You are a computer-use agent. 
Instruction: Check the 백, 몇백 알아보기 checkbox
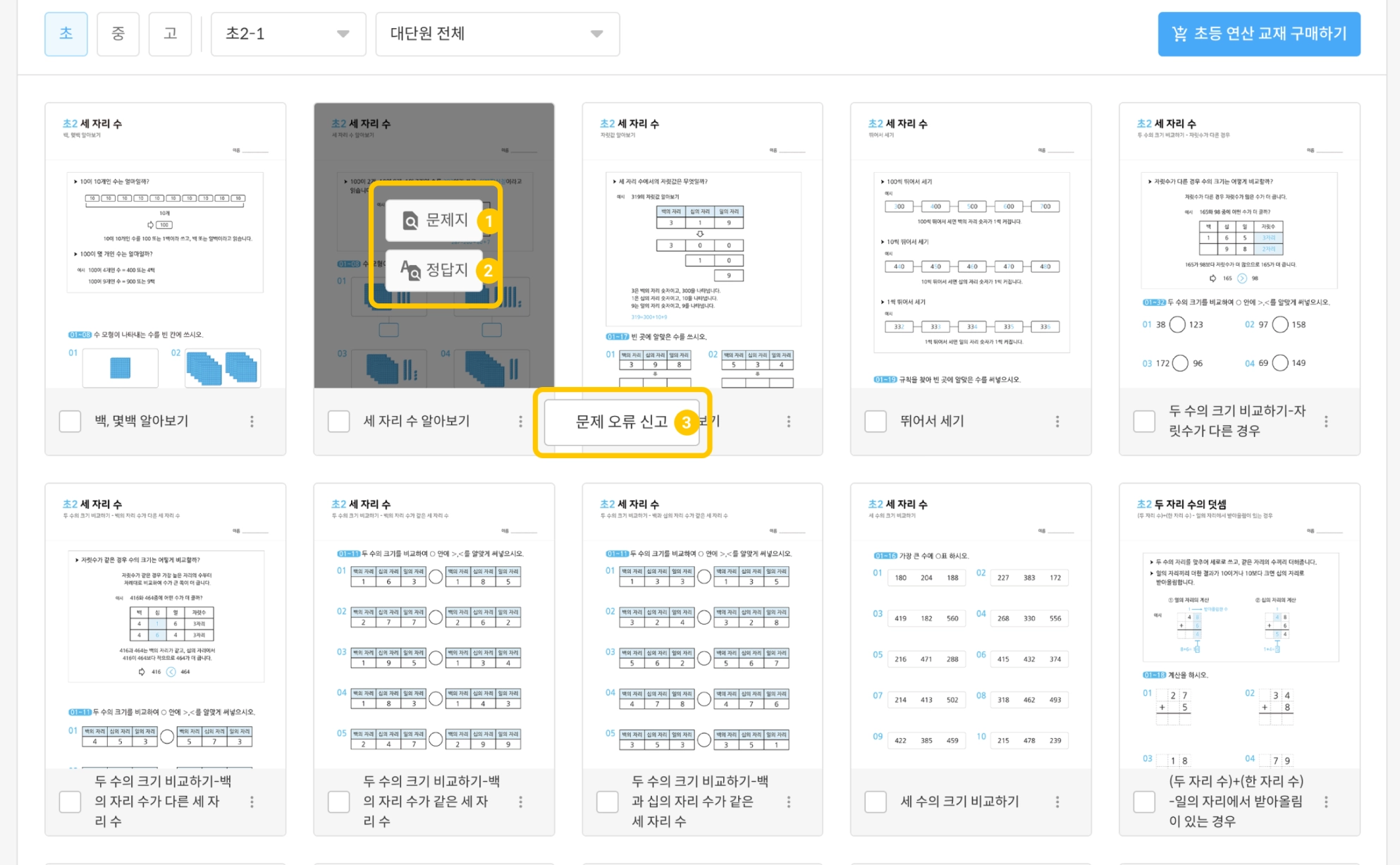click(70, 422)
